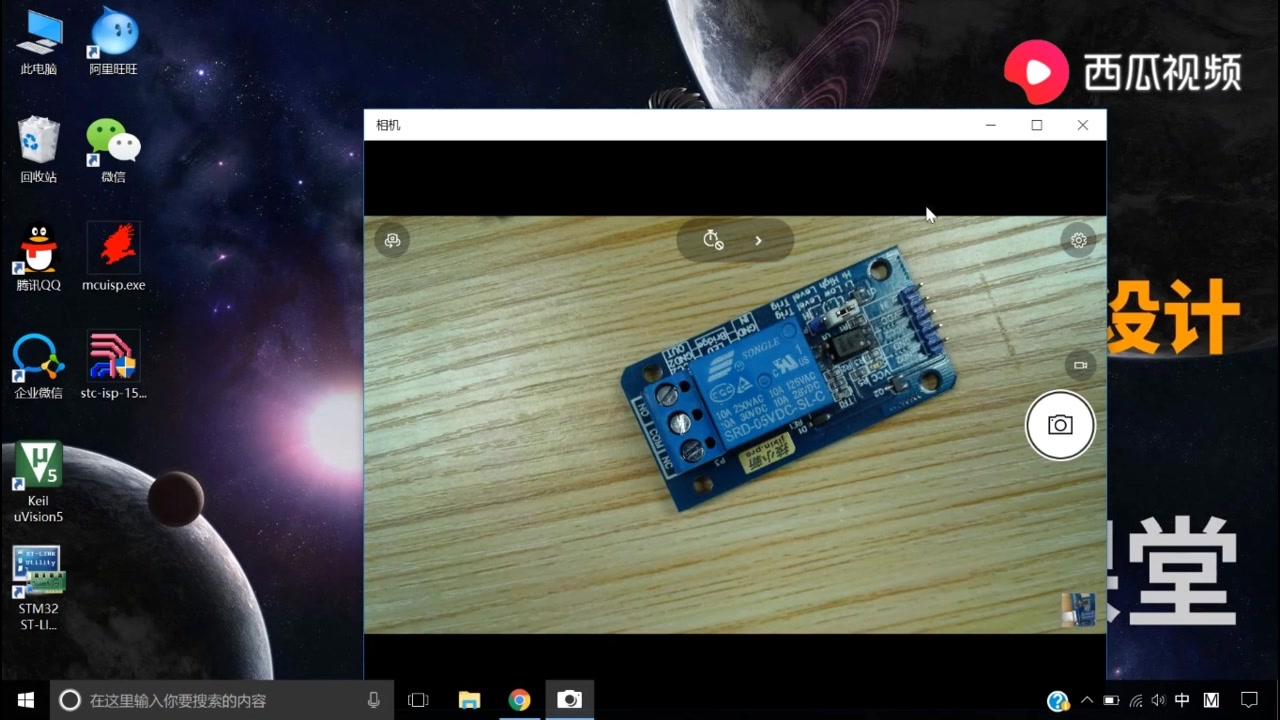Open Task View in the taskbar
Image resolution: width=1280 pixels, height=720 pixels.
(418, 700)
